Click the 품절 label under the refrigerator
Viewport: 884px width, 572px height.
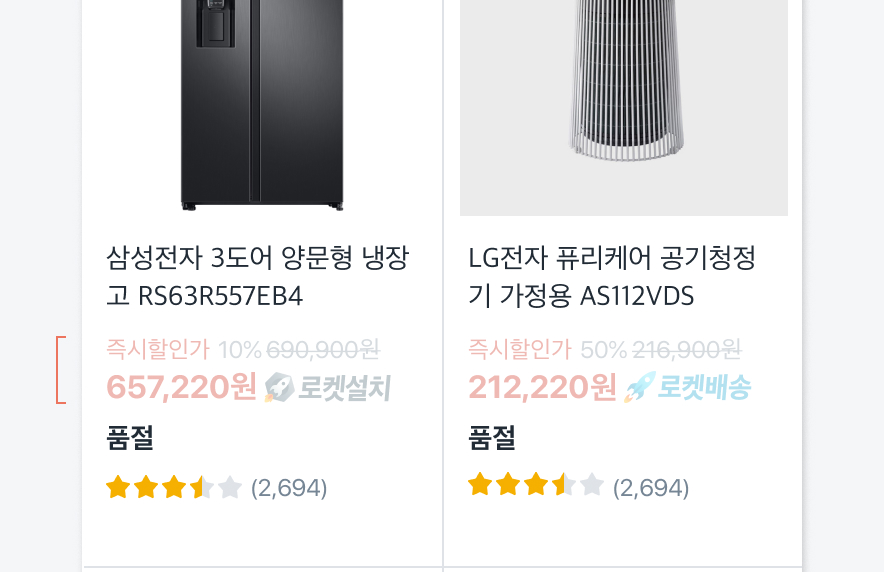129,438
